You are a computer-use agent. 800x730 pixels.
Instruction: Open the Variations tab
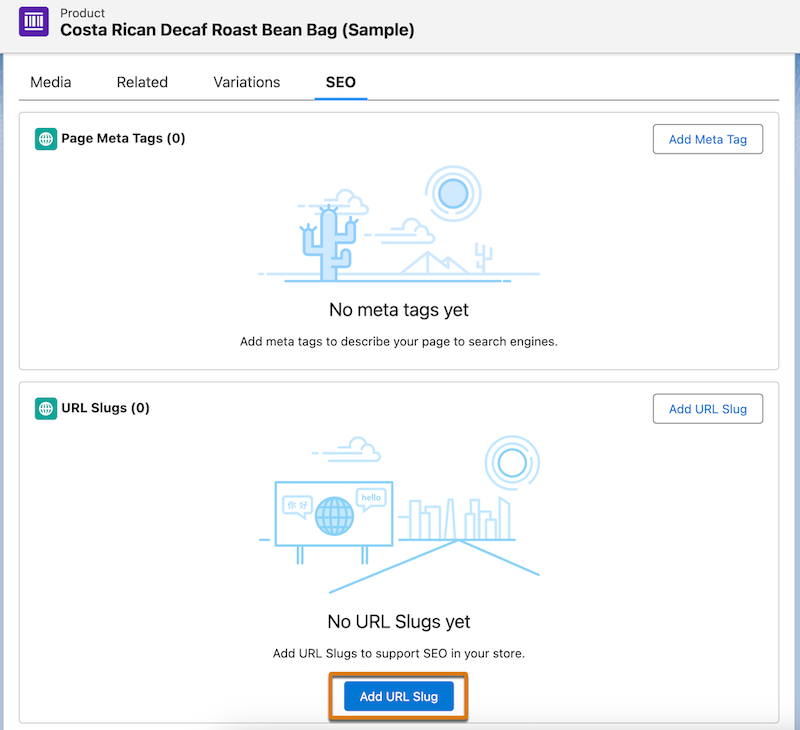click(246, 82)
